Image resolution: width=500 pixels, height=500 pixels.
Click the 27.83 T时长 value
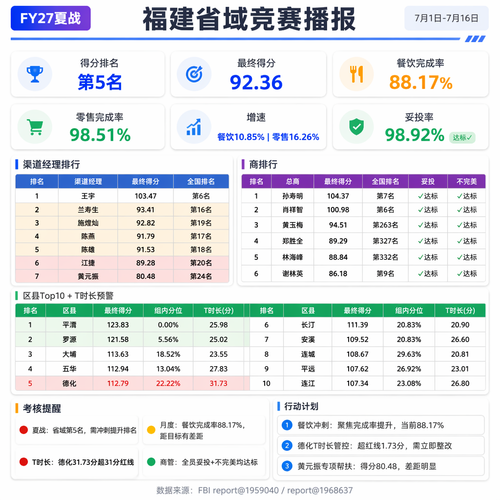click(219, 369)
